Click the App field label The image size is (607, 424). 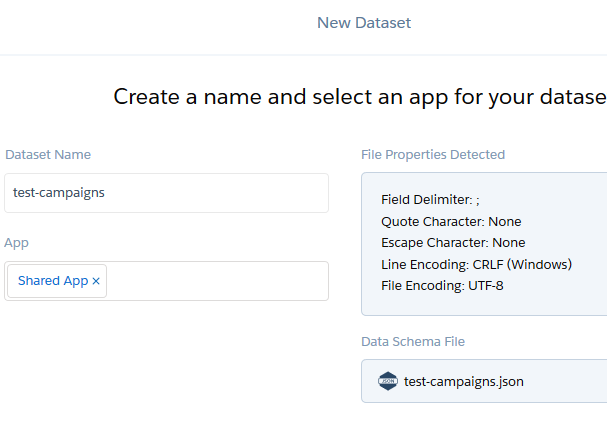pyautogui.click(x=16, y=243)
